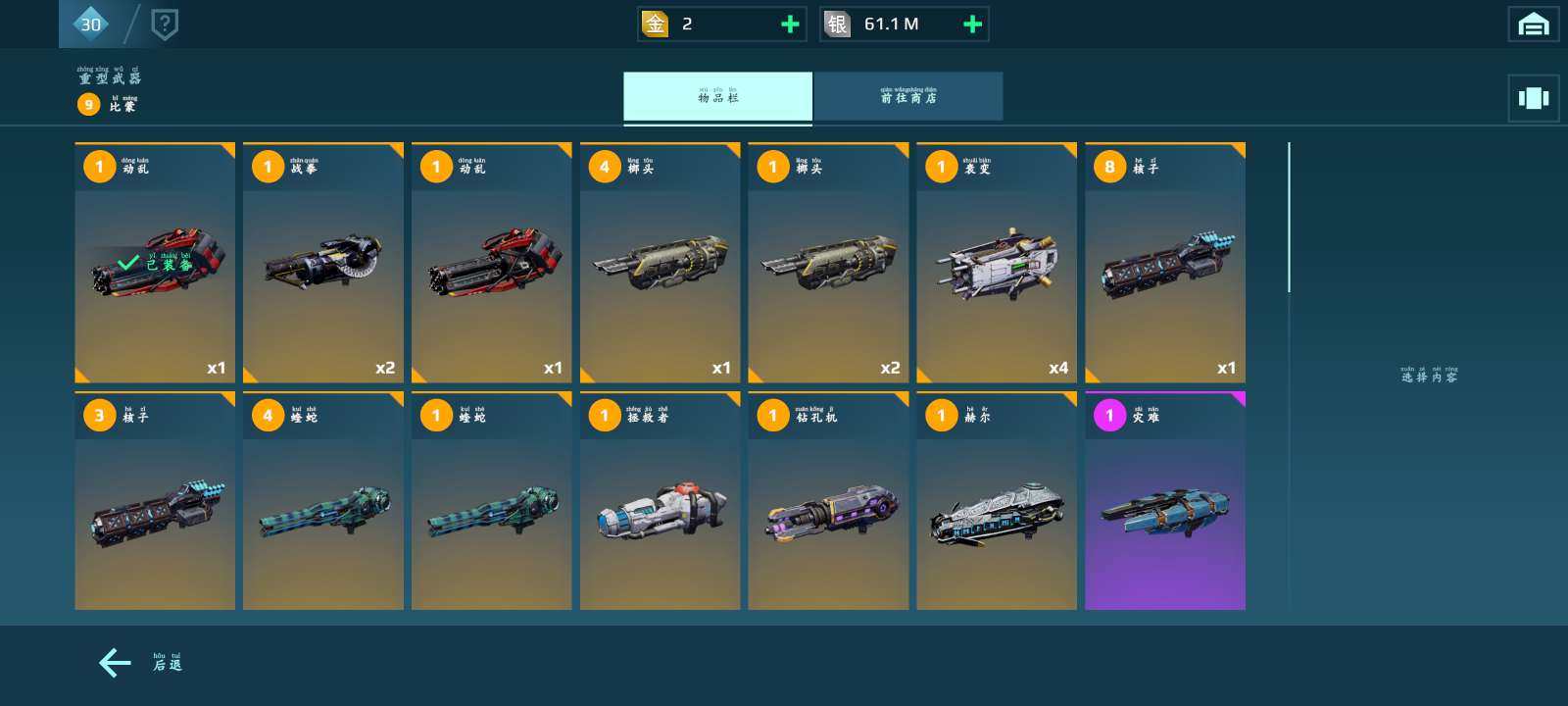This screenshot has width=1568, height=706.
Task: Add gold with the green plus
Action: (x=790, y=25)
